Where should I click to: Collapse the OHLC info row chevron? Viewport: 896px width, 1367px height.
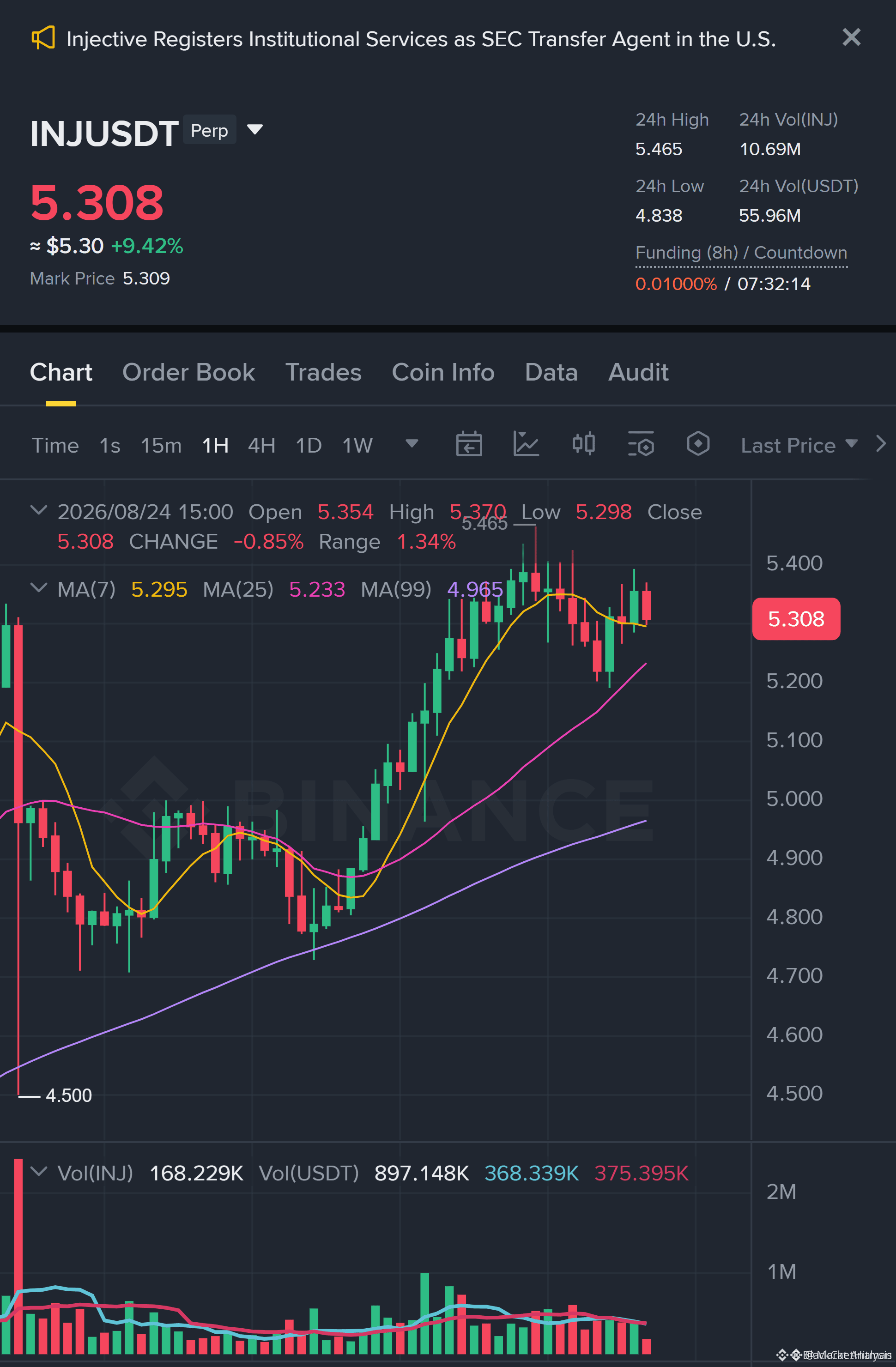(38, 510)
